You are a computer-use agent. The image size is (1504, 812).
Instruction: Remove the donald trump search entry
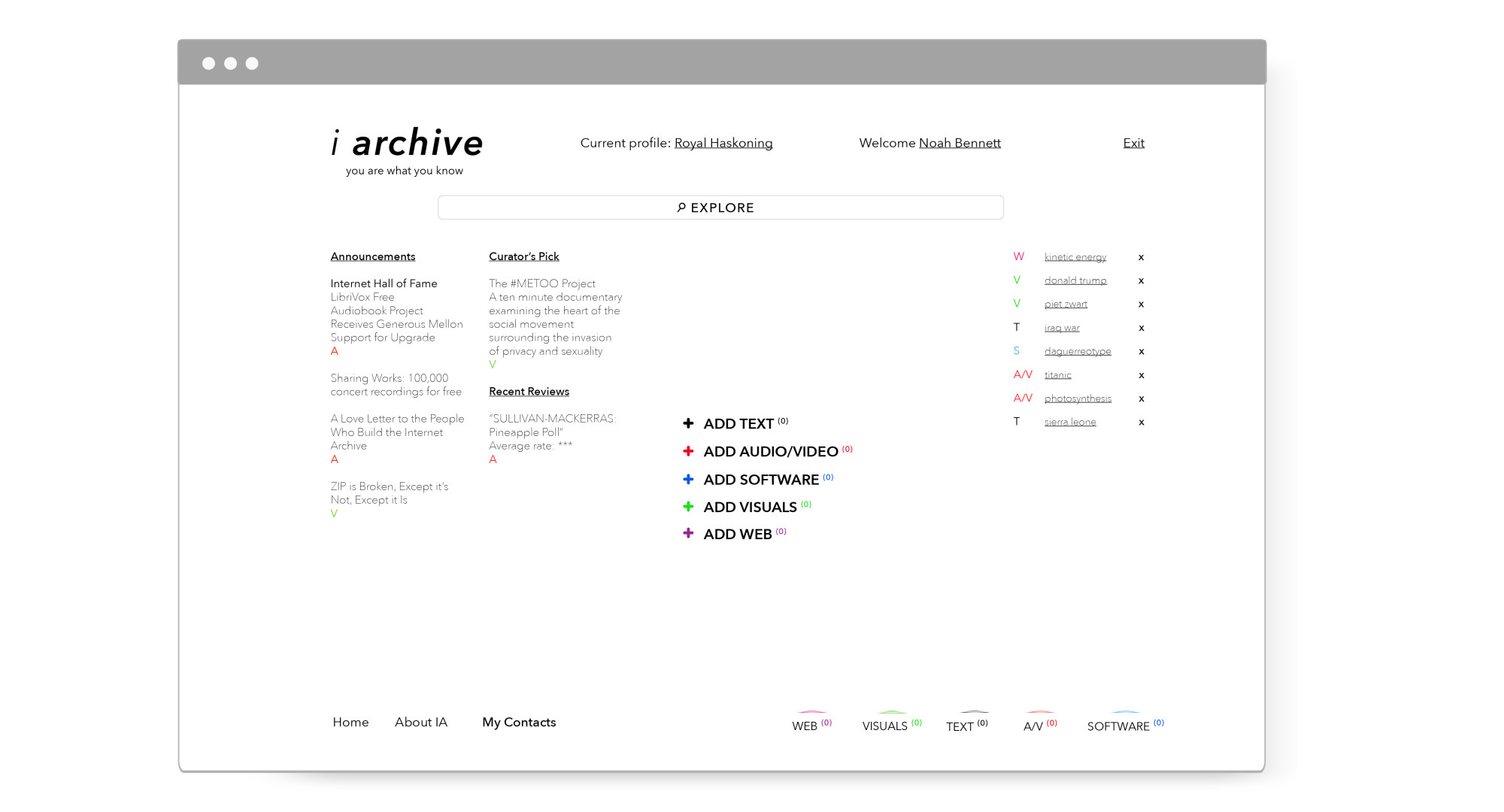click(x=1141, y=280)
